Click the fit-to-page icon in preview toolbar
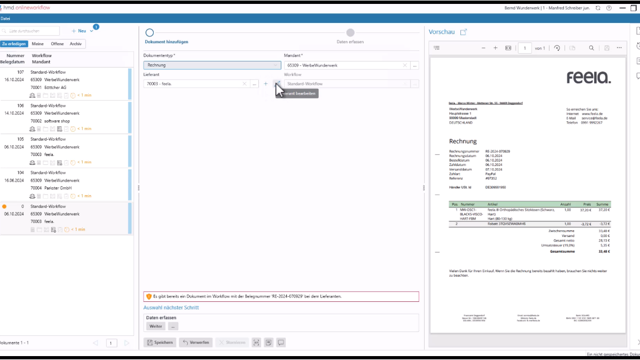 pyautogui.click(x=508, y=48)
